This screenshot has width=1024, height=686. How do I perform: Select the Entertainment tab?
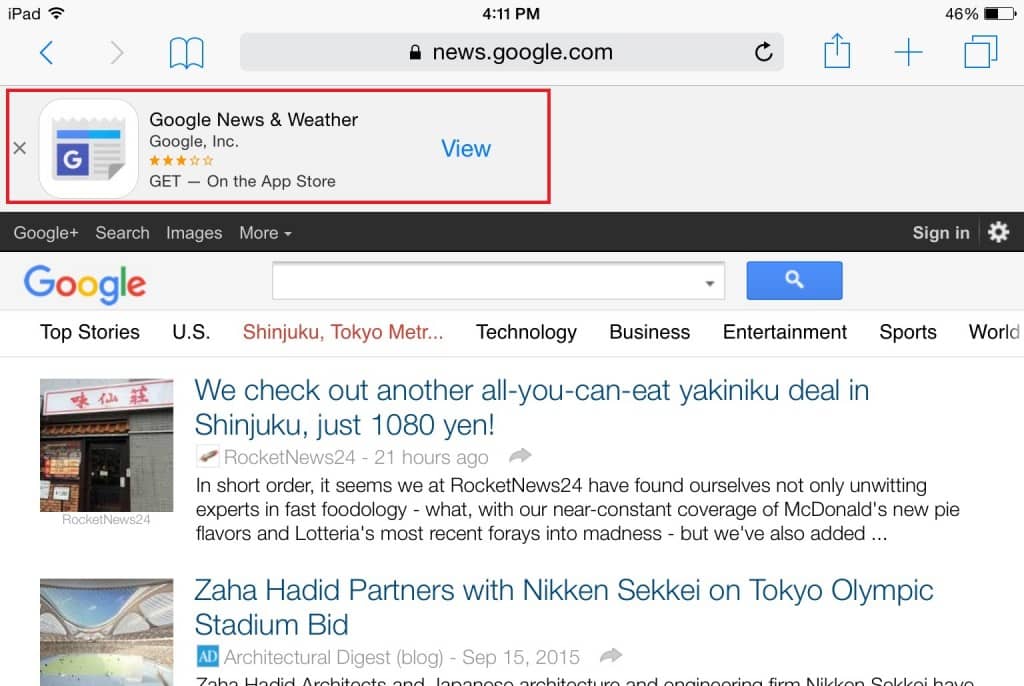pos(784,332)
